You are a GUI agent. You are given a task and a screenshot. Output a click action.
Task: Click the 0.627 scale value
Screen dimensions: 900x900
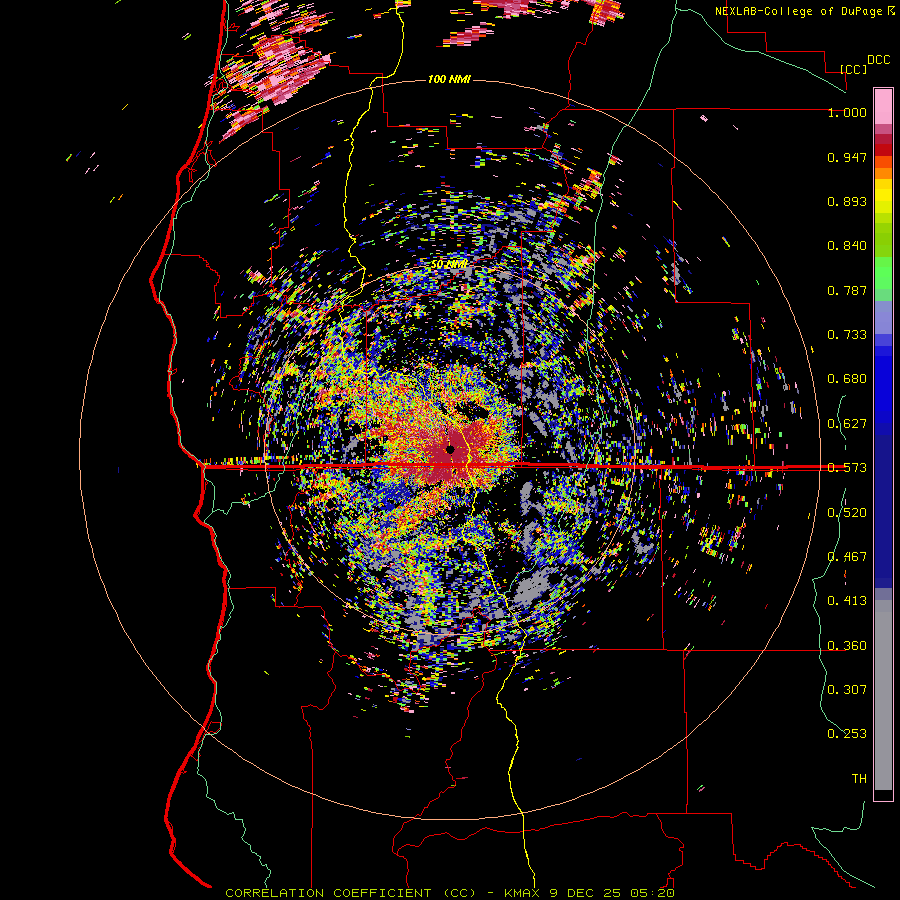pyautogui.click(x=847, y=424)
